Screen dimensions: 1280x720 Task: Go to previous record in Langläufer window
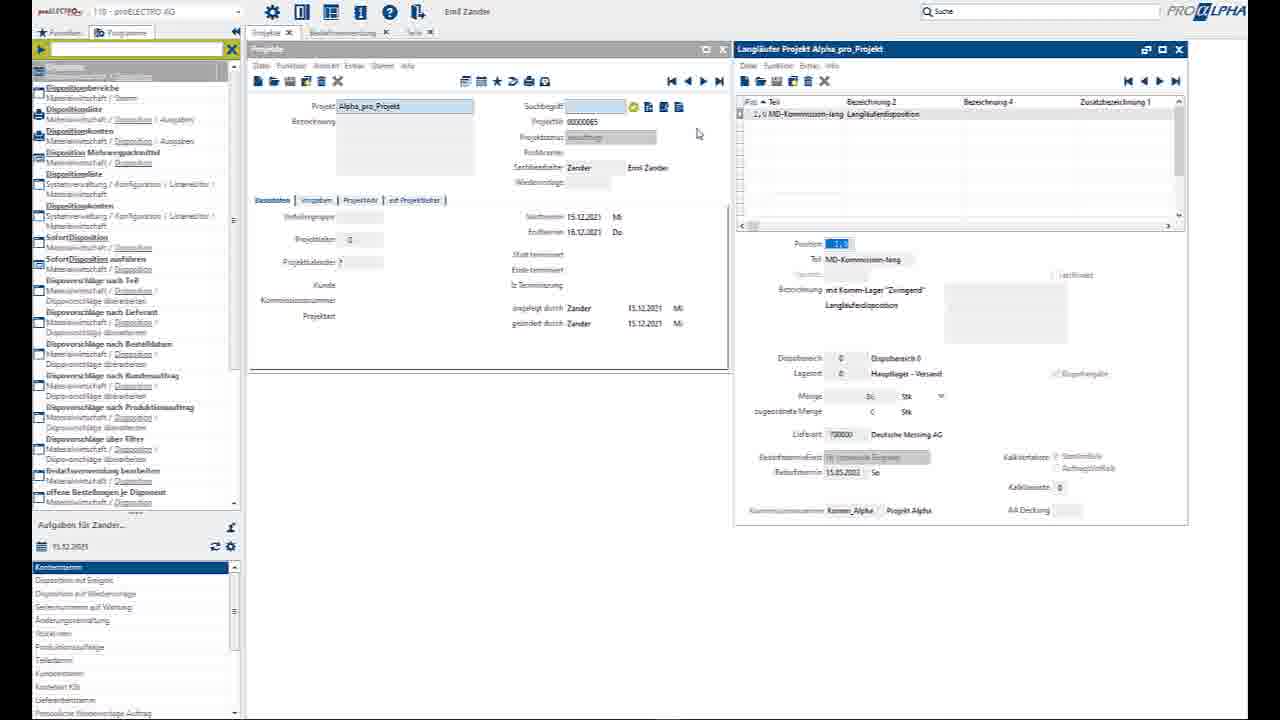point(1144,81)
